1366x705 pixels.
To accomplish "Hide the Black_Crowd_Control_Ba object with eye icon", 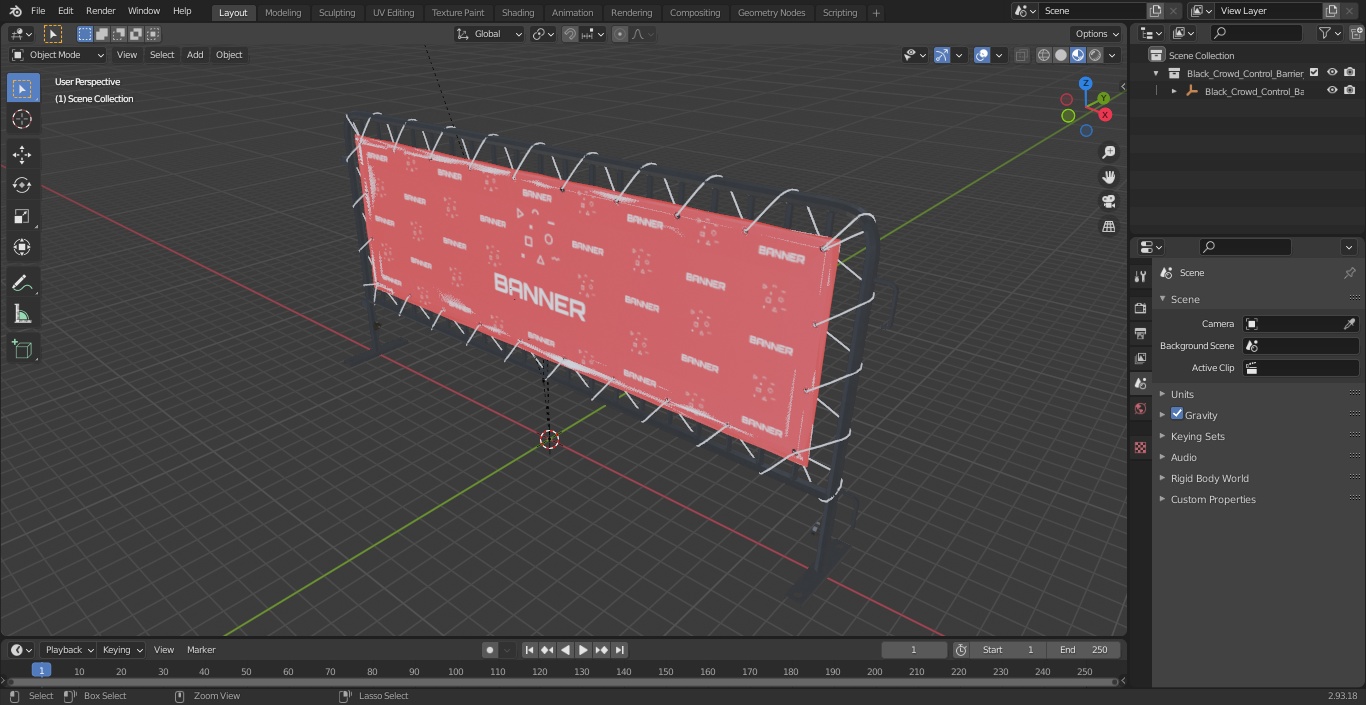I will (1332, 91).
